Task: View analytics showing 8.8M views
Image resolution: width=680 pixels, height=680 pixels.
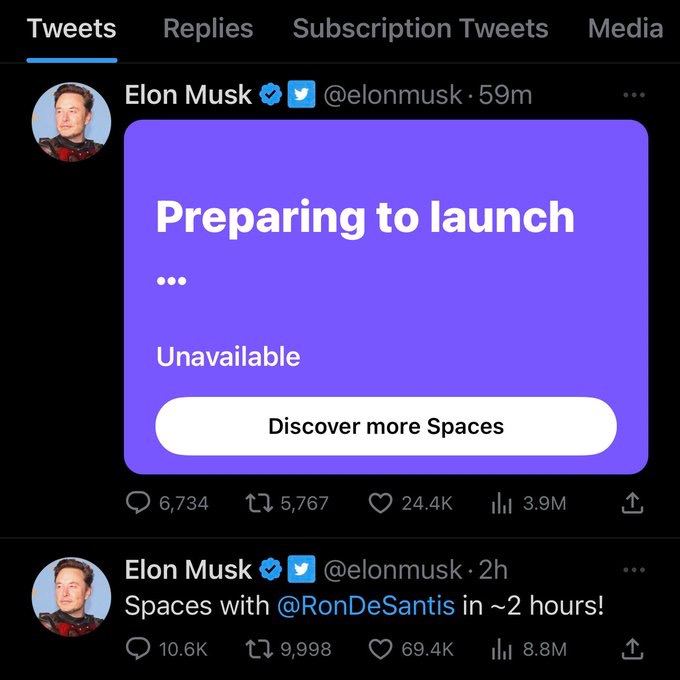Action: point(529,649)
